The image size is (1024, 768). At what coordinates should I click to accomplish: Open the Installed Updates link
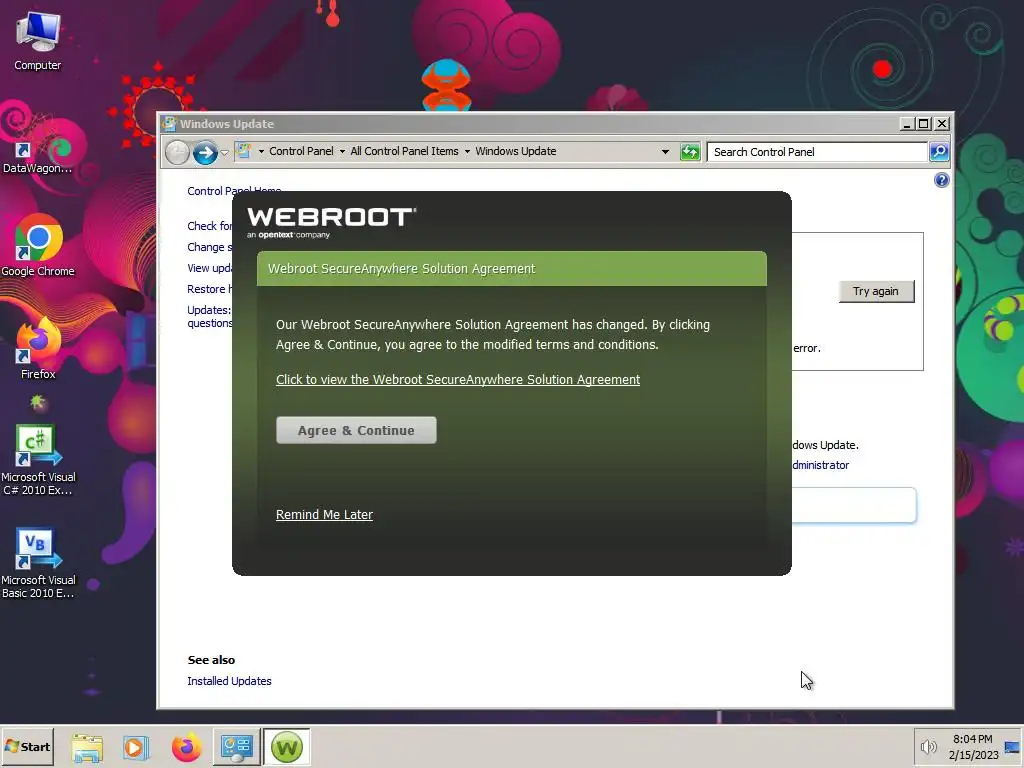229,680
